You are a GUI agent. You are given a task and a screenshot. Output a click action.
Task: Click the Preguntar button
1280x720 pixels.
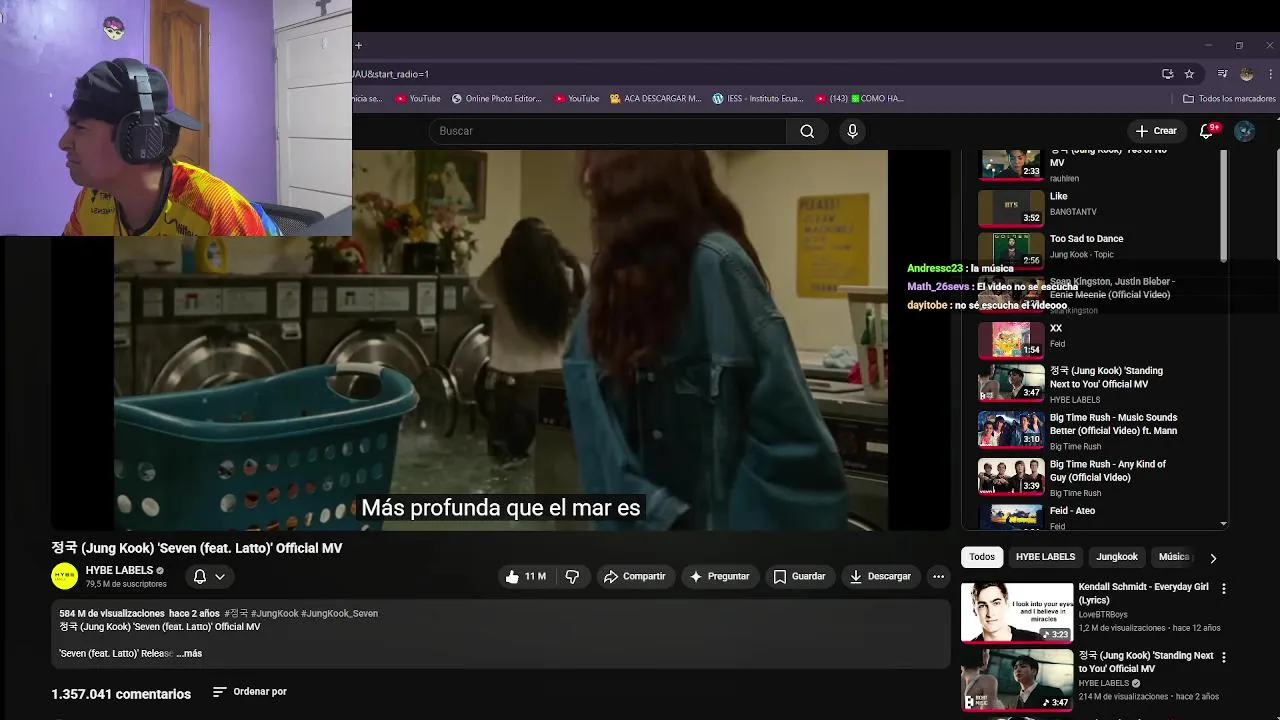click(719, 576)
